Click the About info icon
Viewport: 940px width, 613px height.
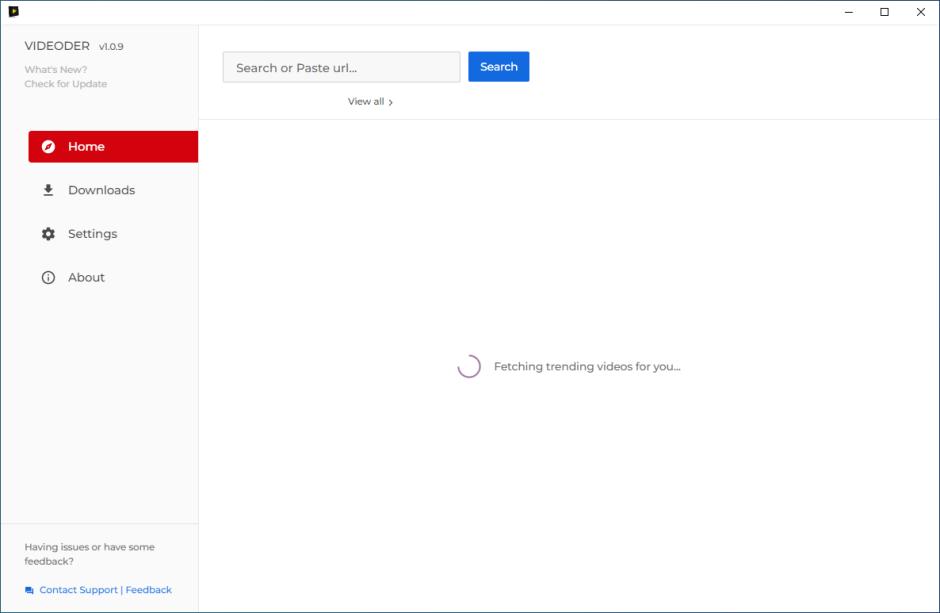pyautogui.click(x=49, y=277)
